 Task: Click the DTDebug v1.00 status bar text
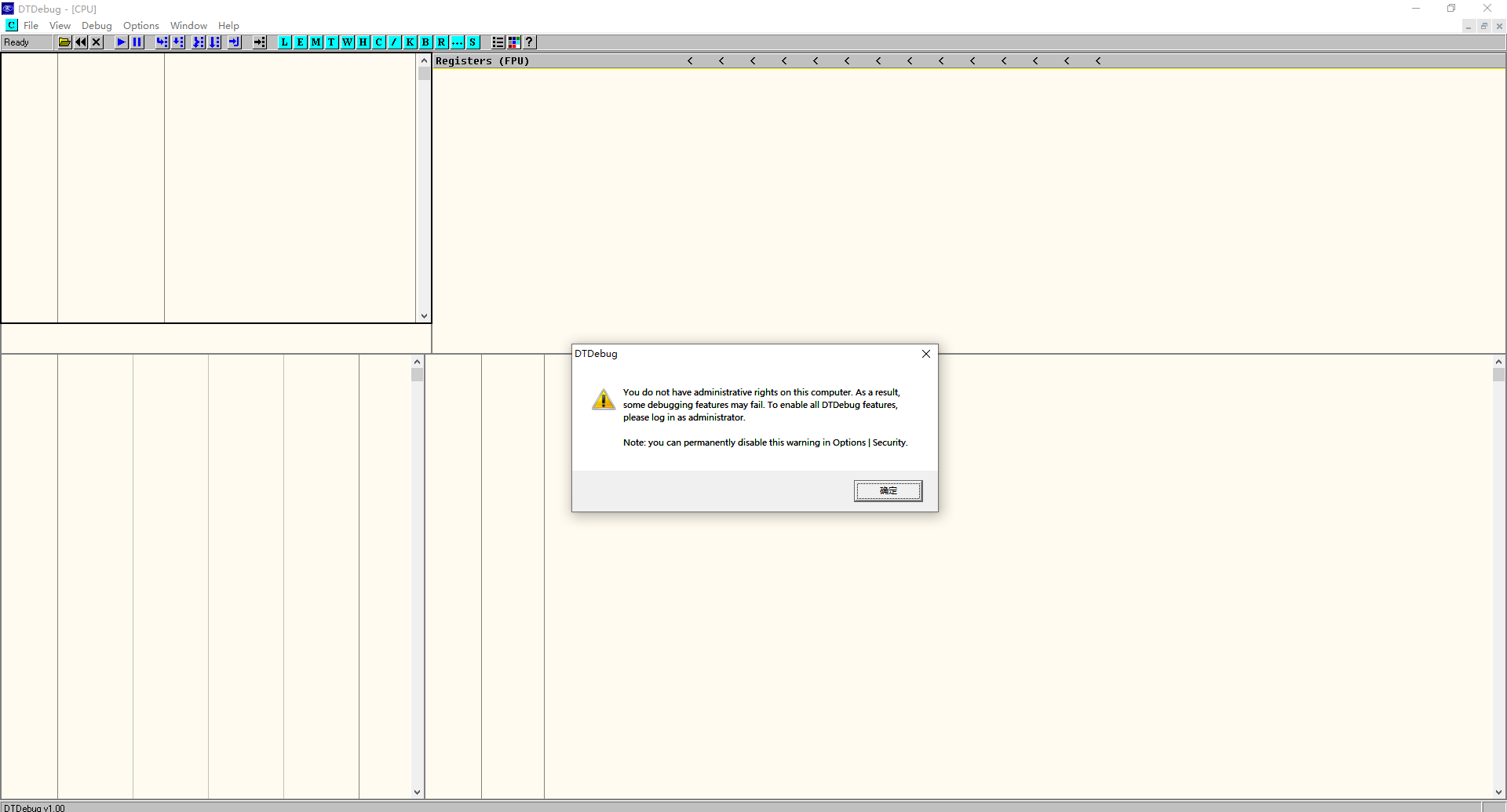35,807
